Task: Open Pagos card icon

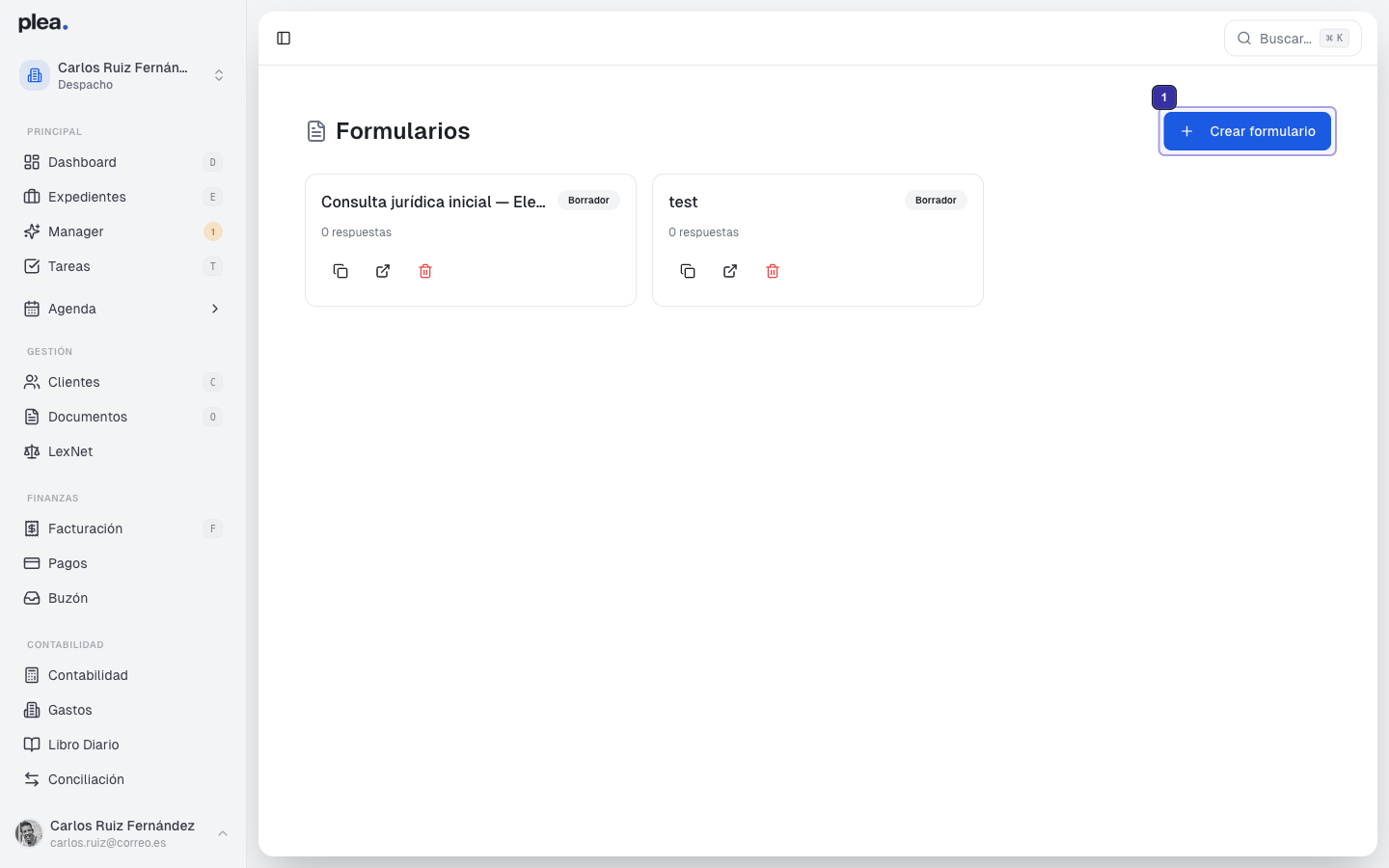Action: click(x=32, y=563)
